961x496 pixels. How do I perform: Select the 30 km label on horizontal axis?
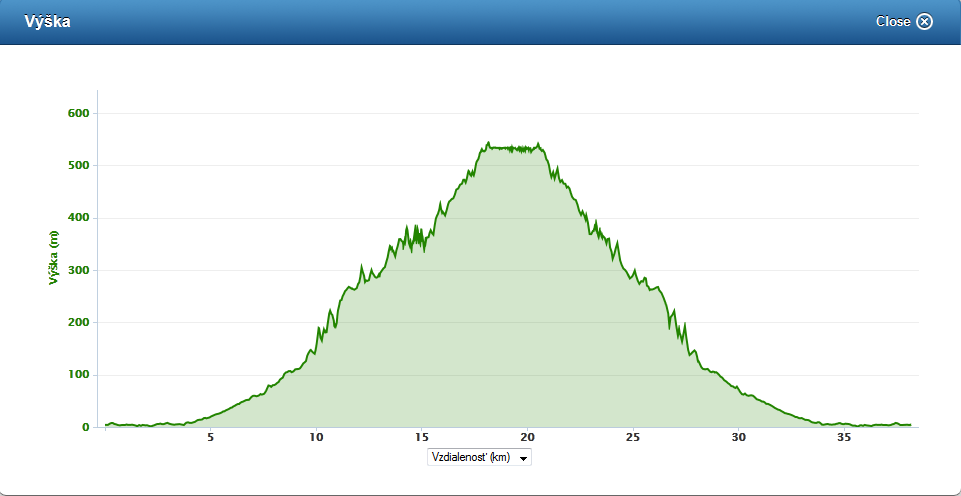(738, 438)
